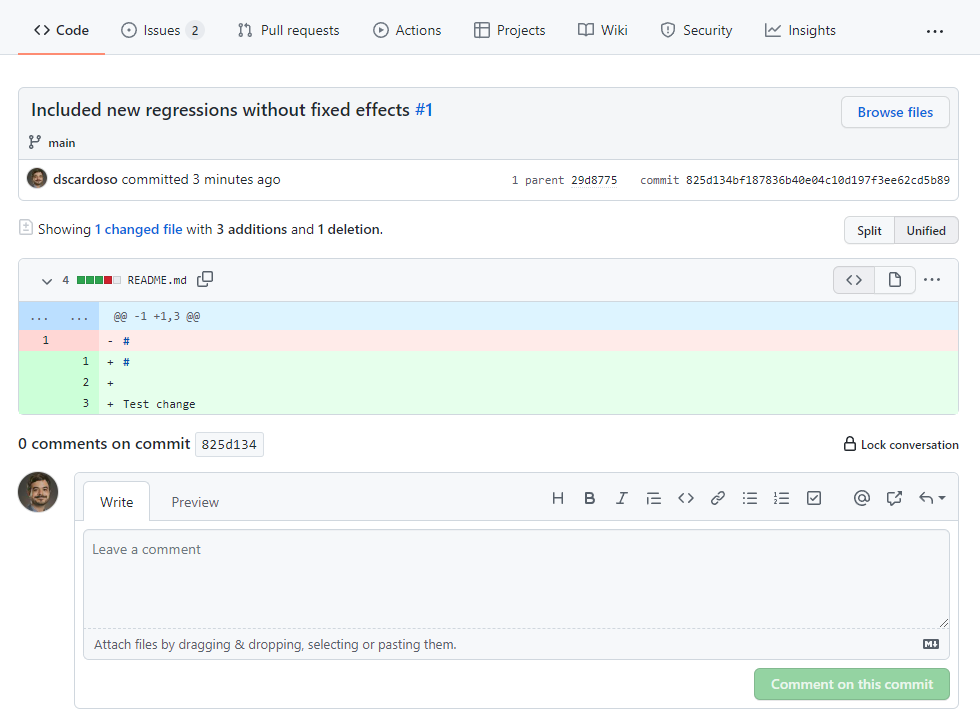Click in the Leave a comment field
Screen dimensions: 980x722
pos(516,578)
